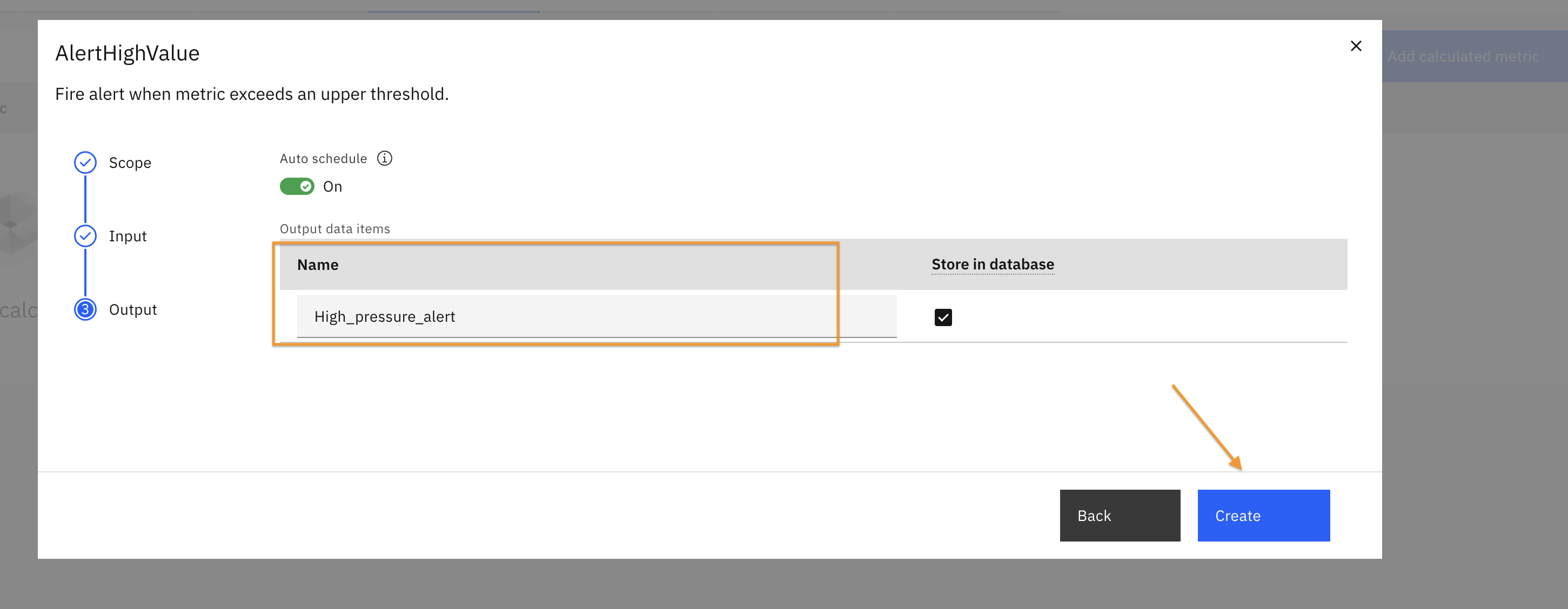Go back with the Back button
The image size is (1568, 609).
1120,515
